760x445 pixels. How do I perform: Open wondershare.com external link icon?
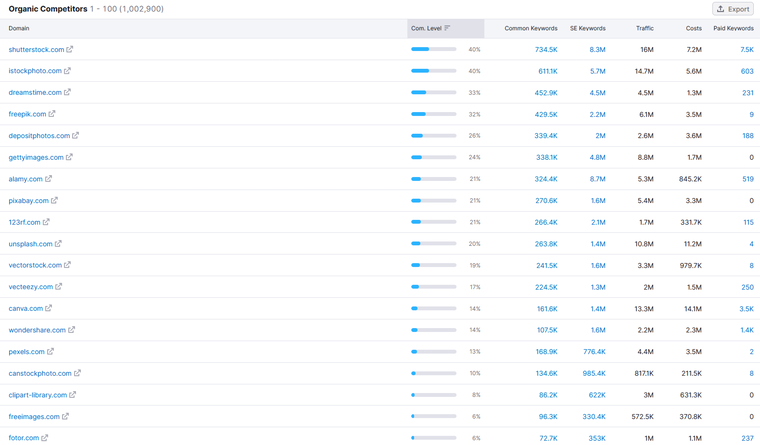pyautogui.click(x=72, y=330)
